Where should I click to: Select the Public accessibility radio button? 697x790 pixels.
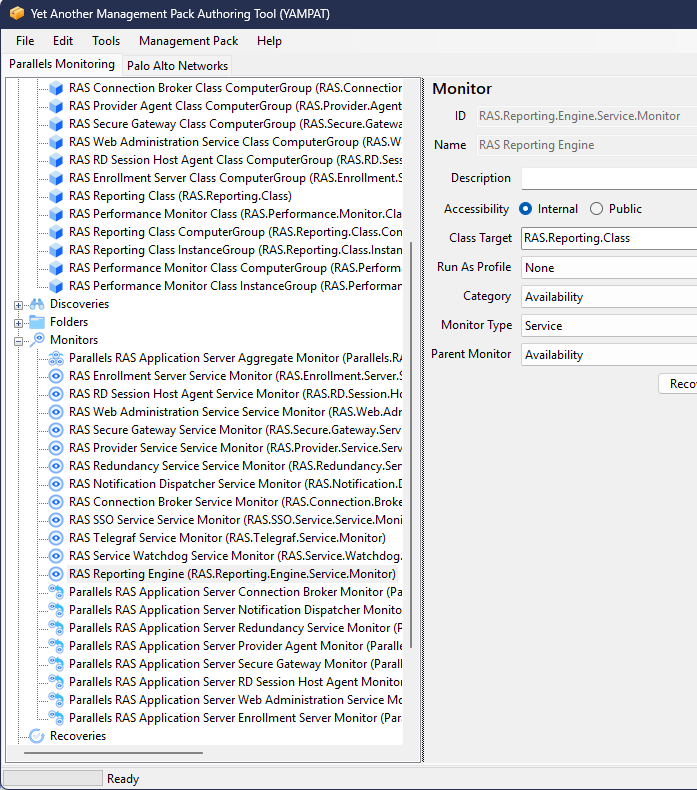coord(596,209)
